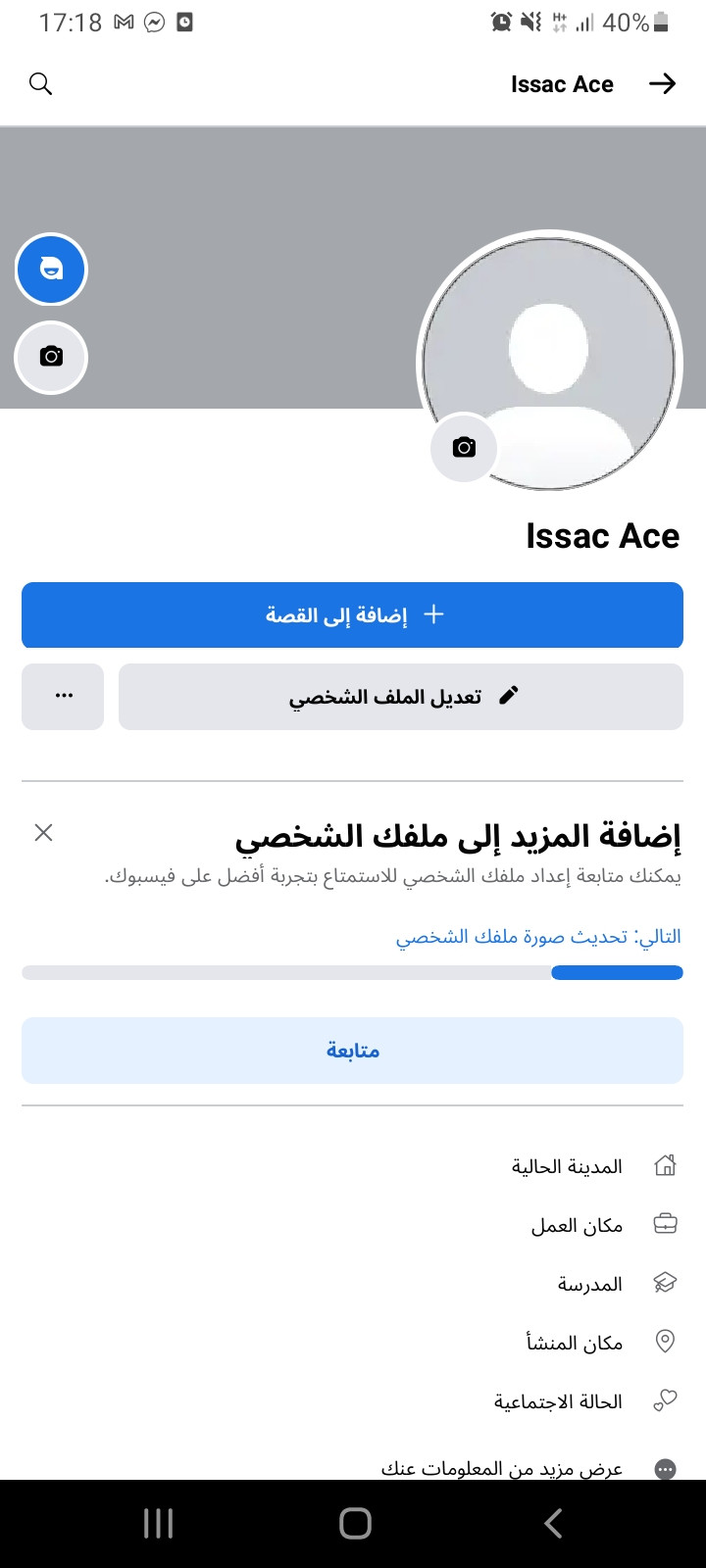Screen dimensions: 706x1568
Task: Tap the cover photo camera icon
Action: 51,358
